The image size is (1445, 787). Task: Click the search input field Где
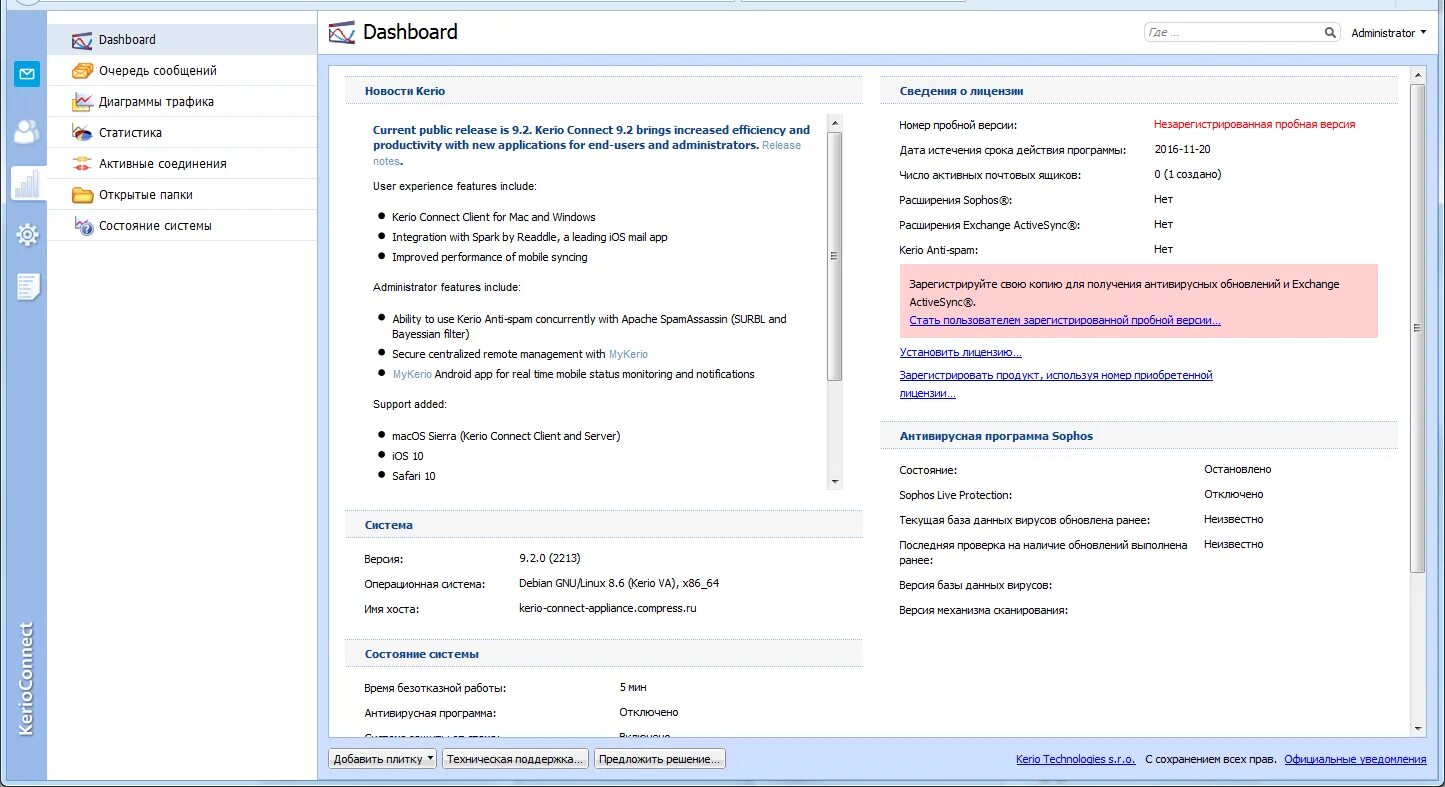click(1233, 33)
